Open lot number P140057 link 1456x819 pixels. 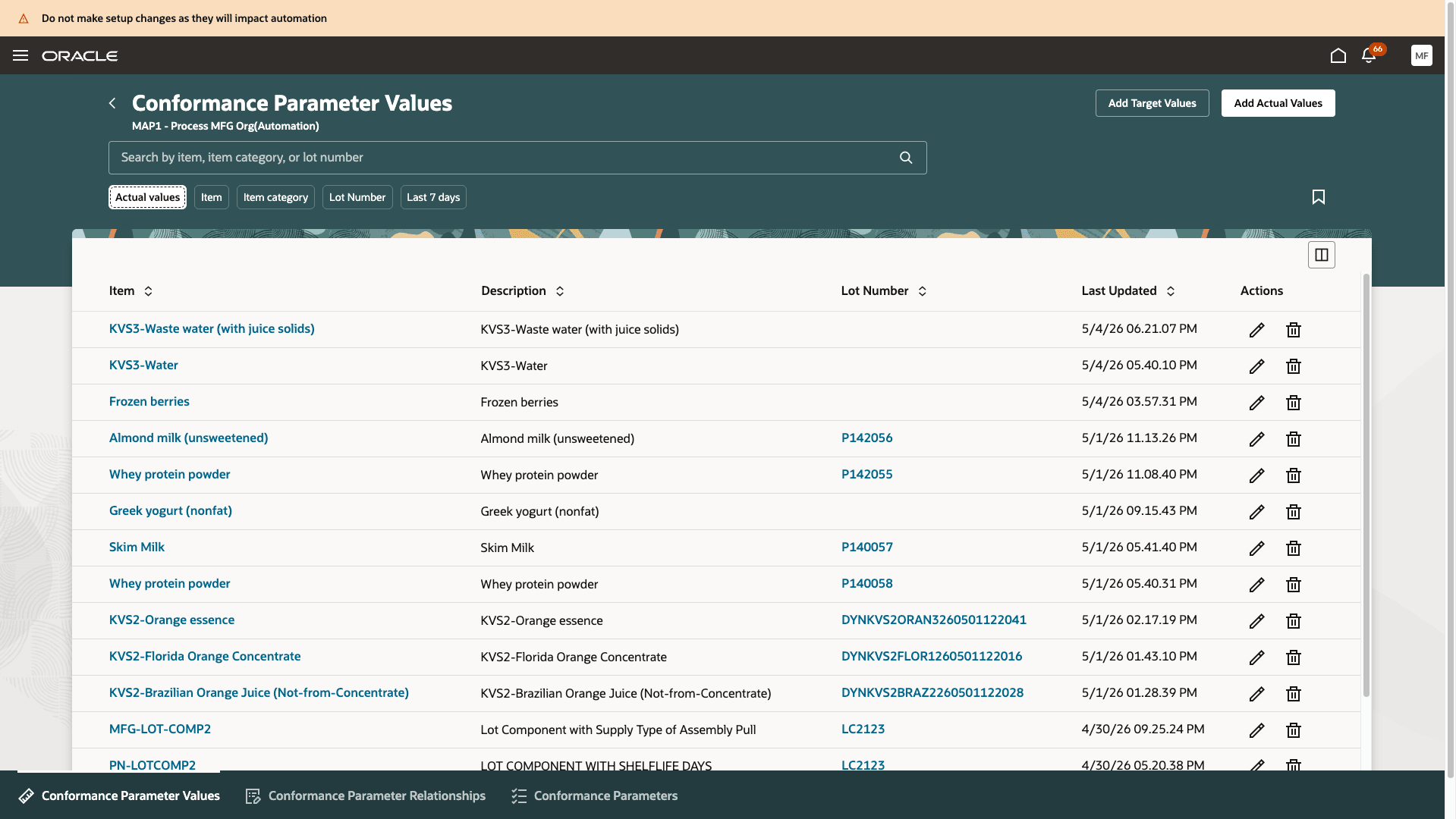point(866,547)
